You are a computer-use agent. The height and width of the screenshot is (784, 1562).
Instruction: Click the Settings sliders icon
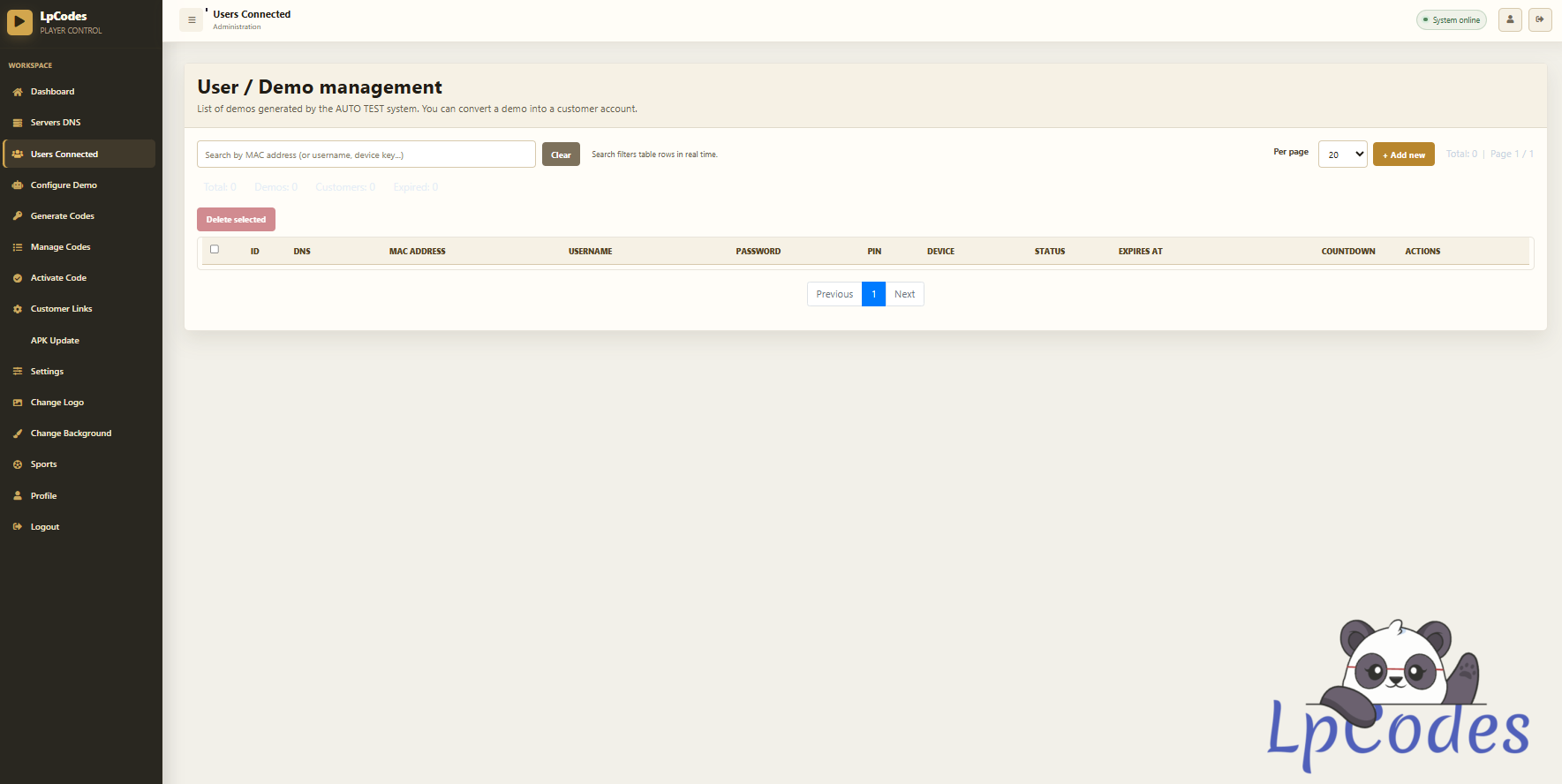pos(18,372)
